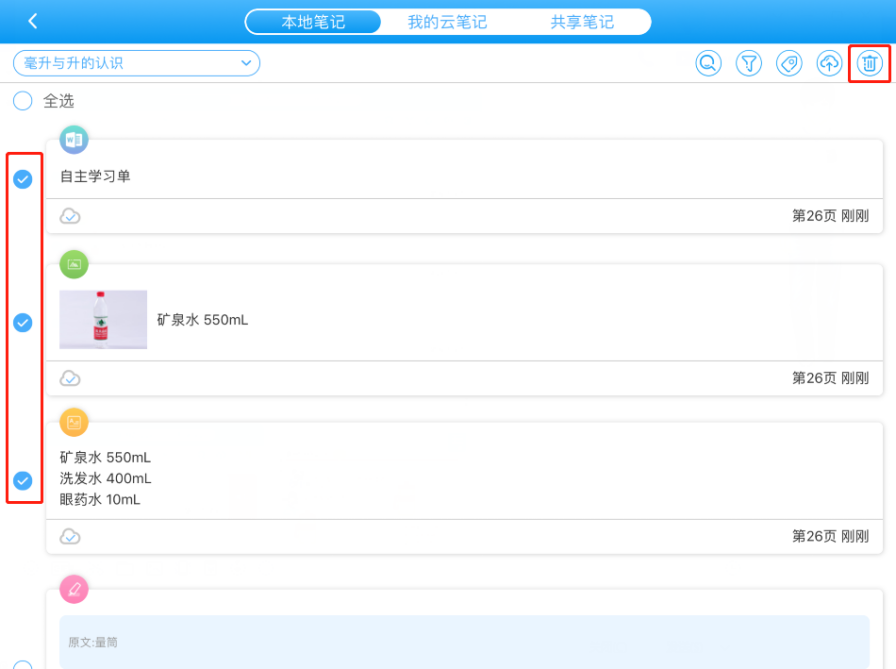This screenshot has width=896, height=669.
Task: Toggle the 全选 select-all radio button
Action: [23, 101]
